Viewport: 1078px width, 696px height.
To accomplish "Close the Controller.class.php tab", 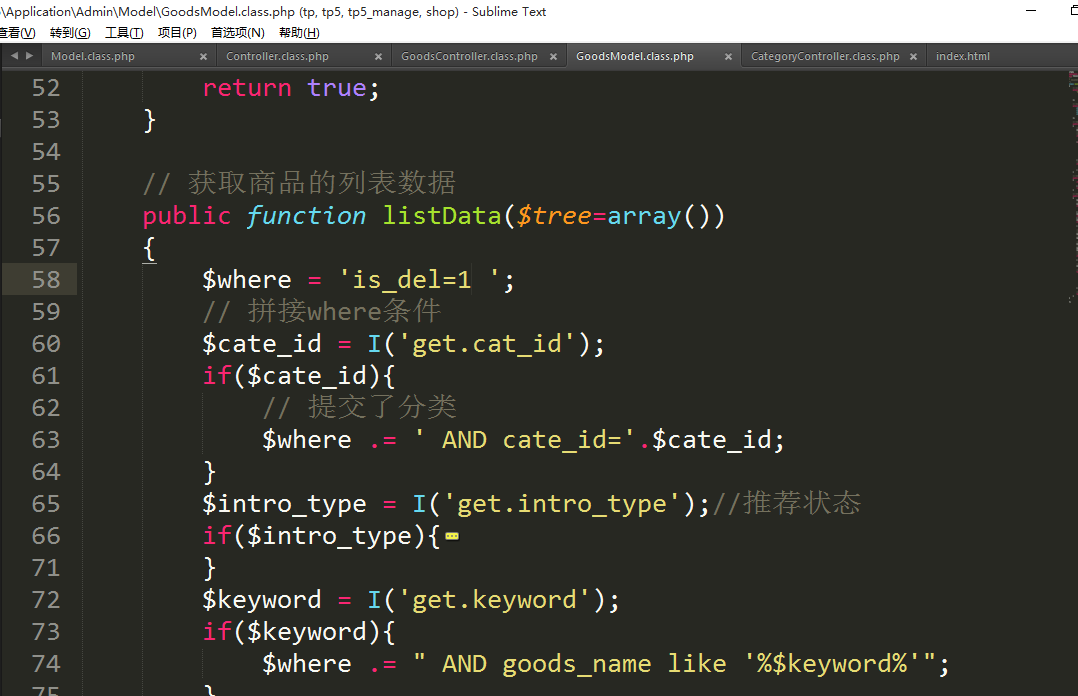I will [x=379, y=57].
